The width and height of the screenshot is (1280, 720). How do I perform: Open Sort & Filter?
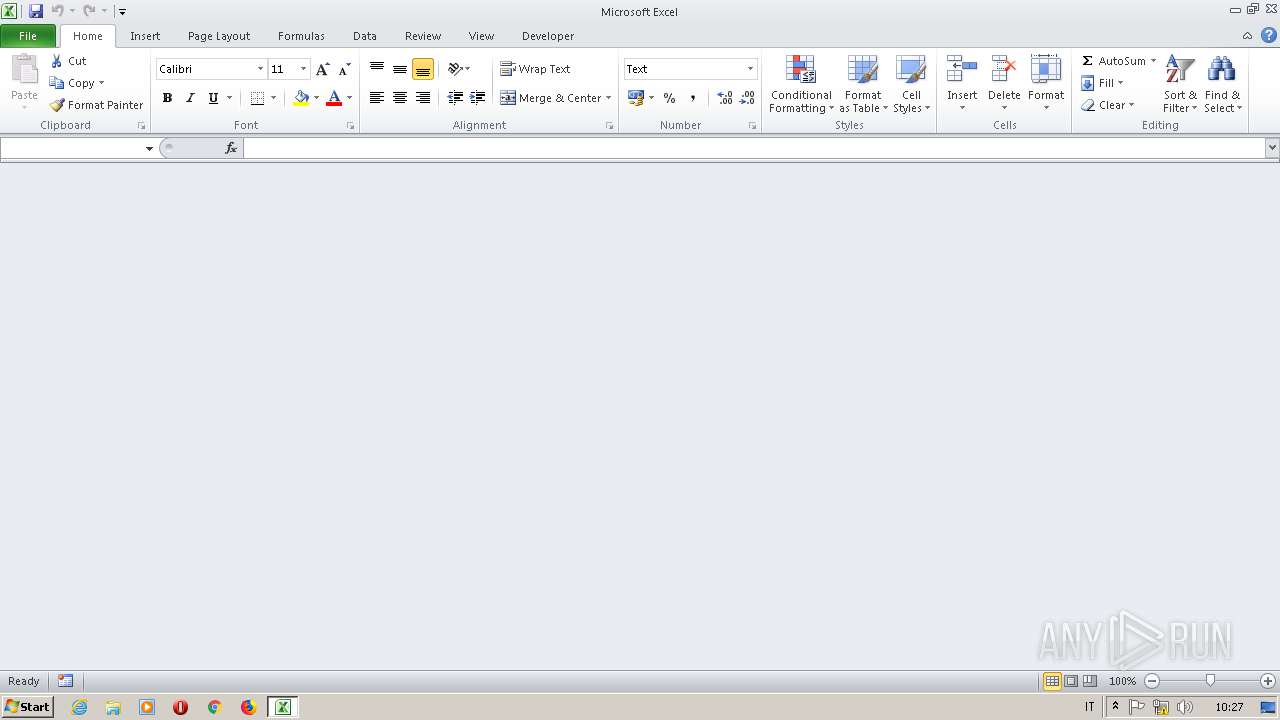(1180, 85)
